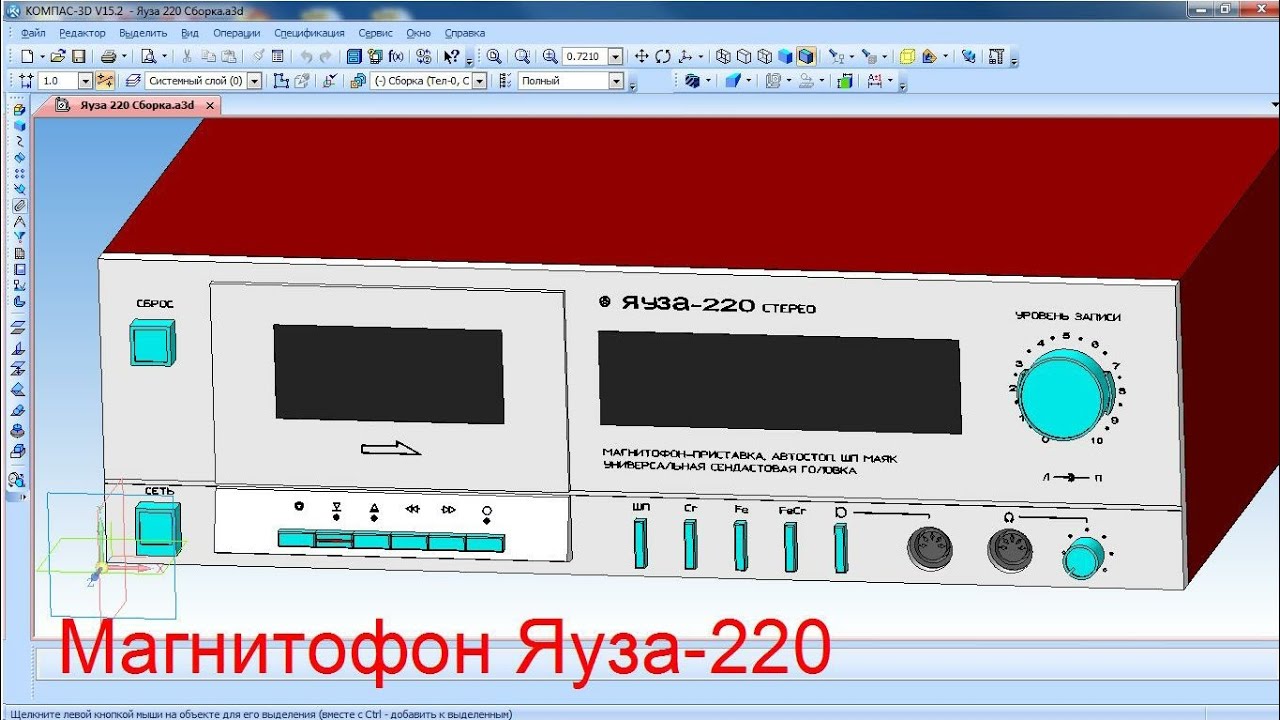Screen dimensions: 1280x720
Task: Select the offset plane tool in side panel
Action: click(19, 327)
